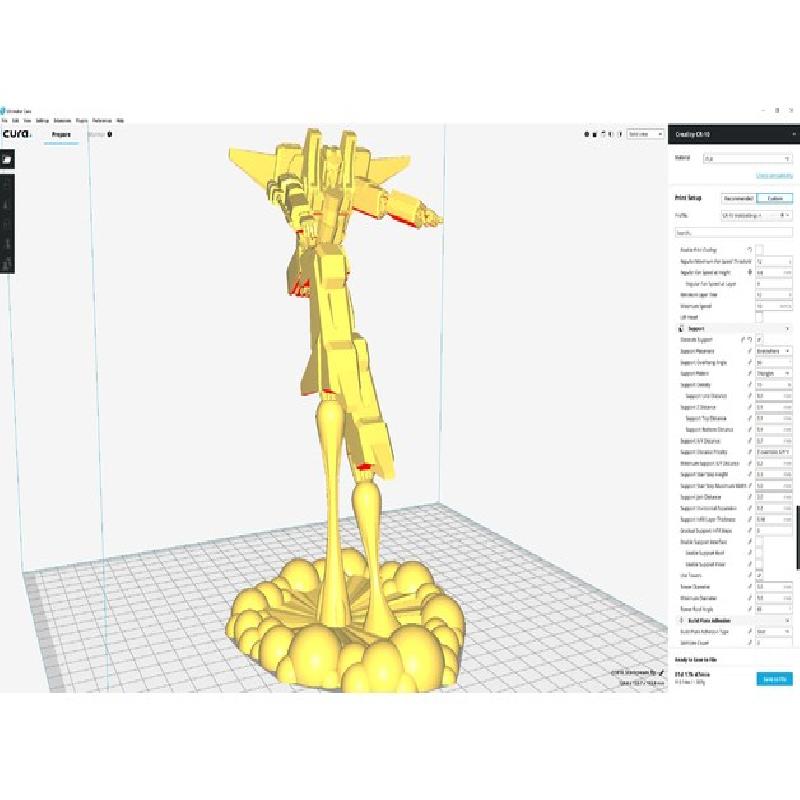Viewport: 800px width, 800px height.
Task: Open the Profile dropdown
Action: click(x=757, y=215)
